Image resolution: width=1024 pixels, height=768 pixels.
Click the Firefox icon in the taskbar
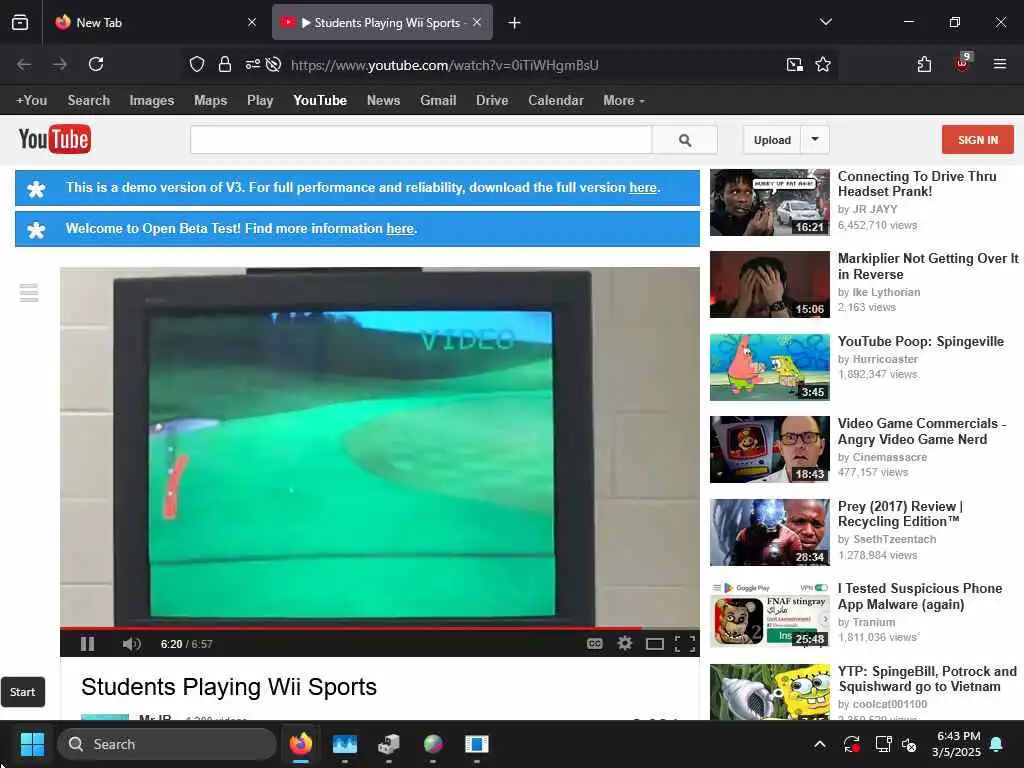pos(300,744)
